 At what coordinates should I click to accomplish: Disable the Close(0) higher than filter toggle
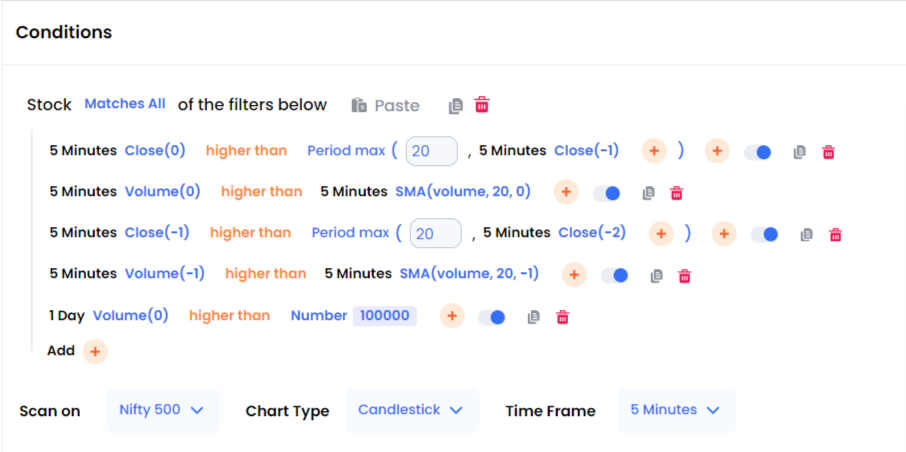pos(758,152)
